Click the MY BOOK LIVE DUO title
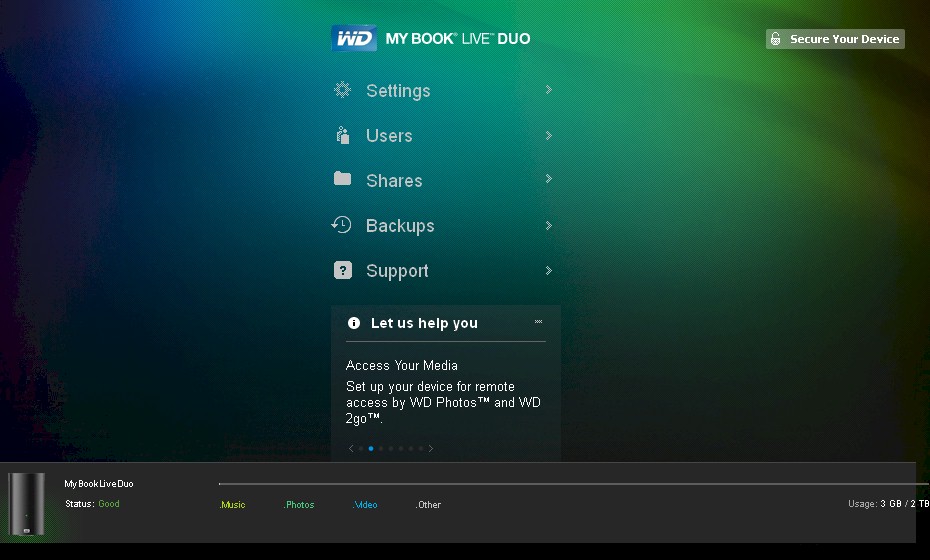 [x=458, y=39]
